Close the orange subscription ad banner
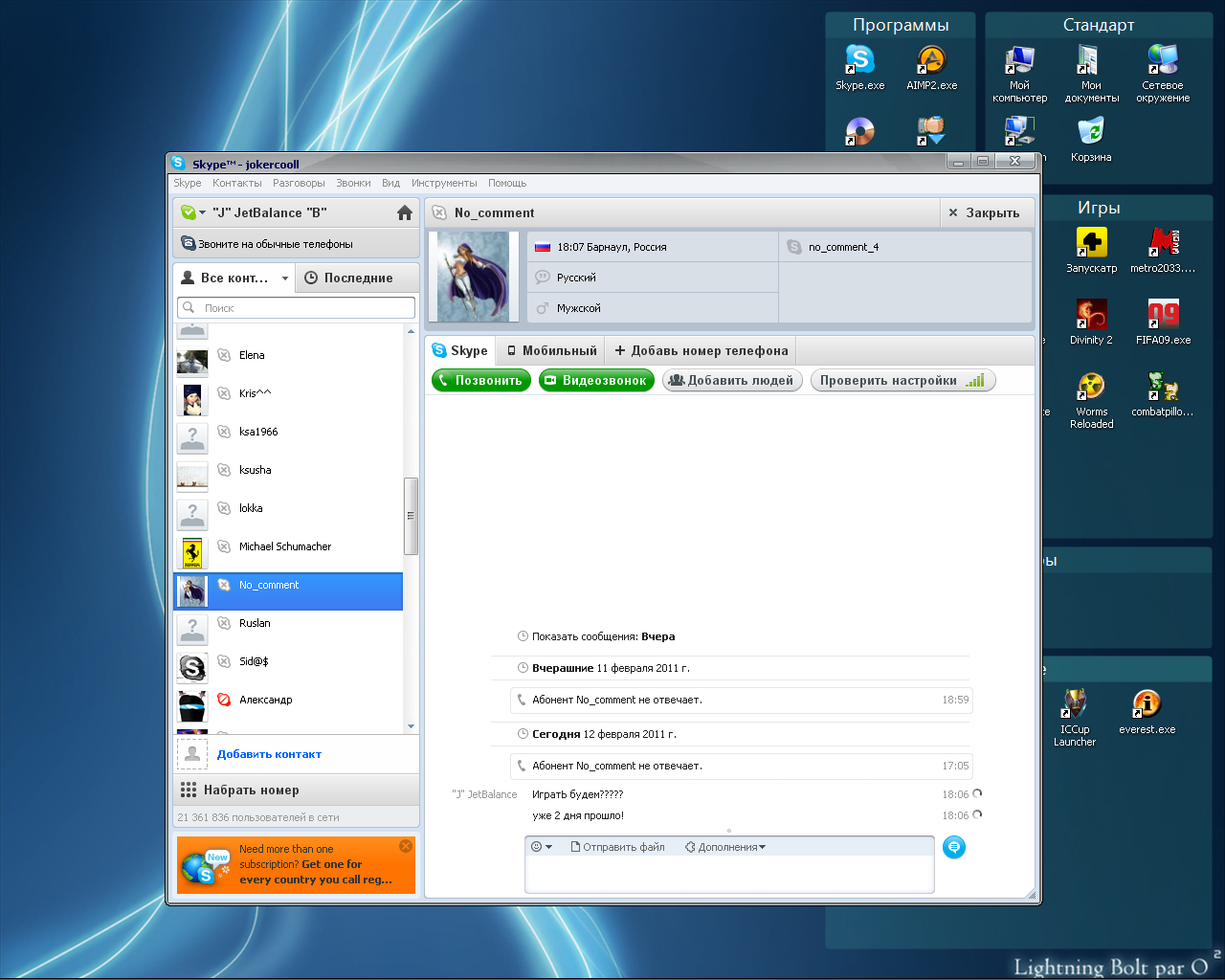 coord(406,846)
